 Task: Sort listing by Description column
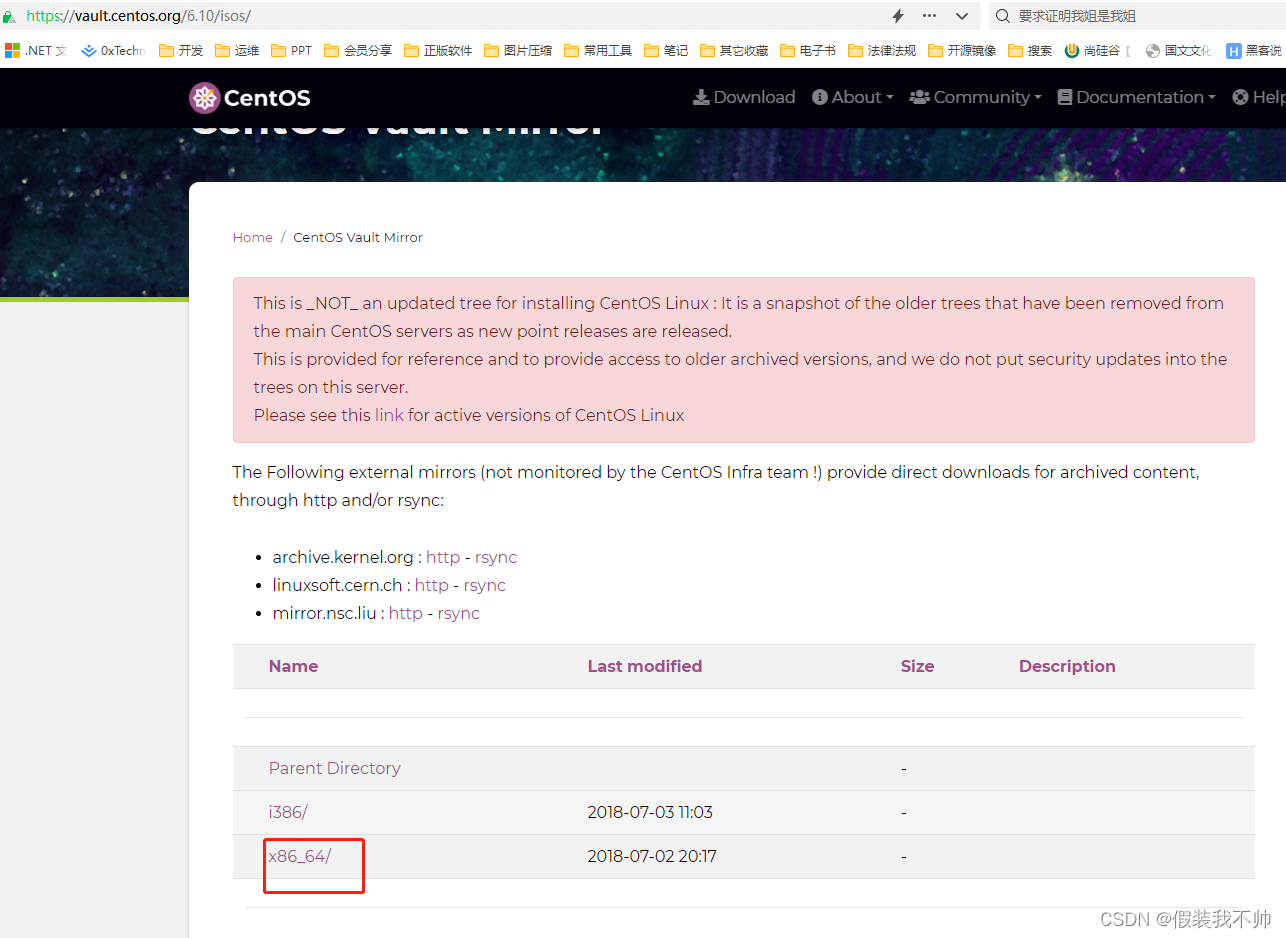tap(1067, 666)
